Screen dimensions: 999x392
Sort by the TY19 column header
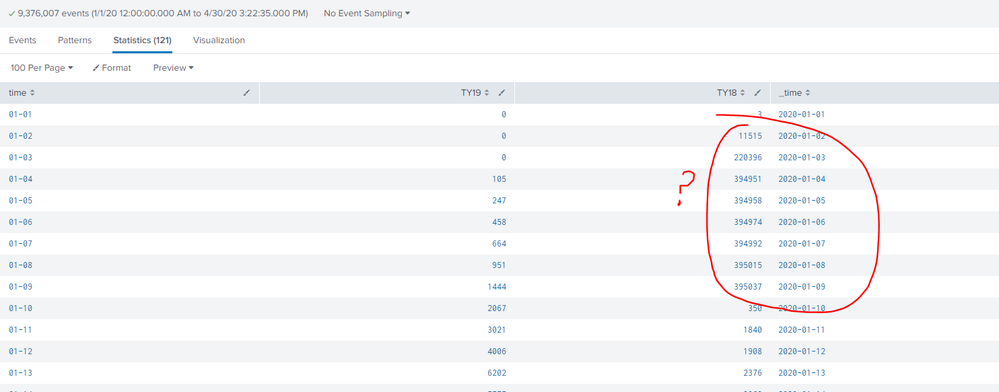tap(475, 93)
